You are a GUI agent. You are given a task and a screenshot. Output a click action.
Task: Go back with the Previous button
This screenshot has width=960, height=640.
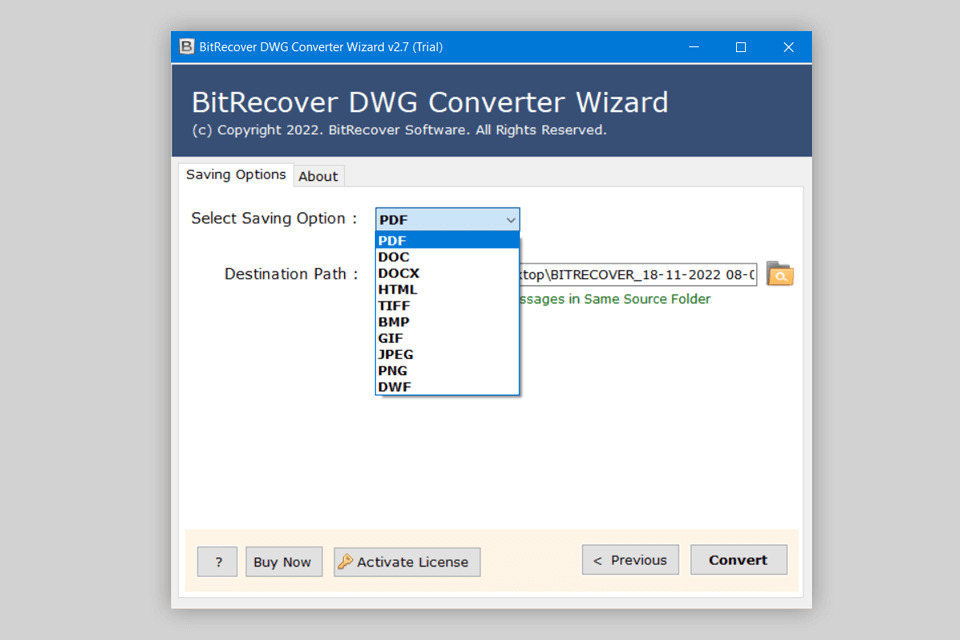click(x=630, y=560)
